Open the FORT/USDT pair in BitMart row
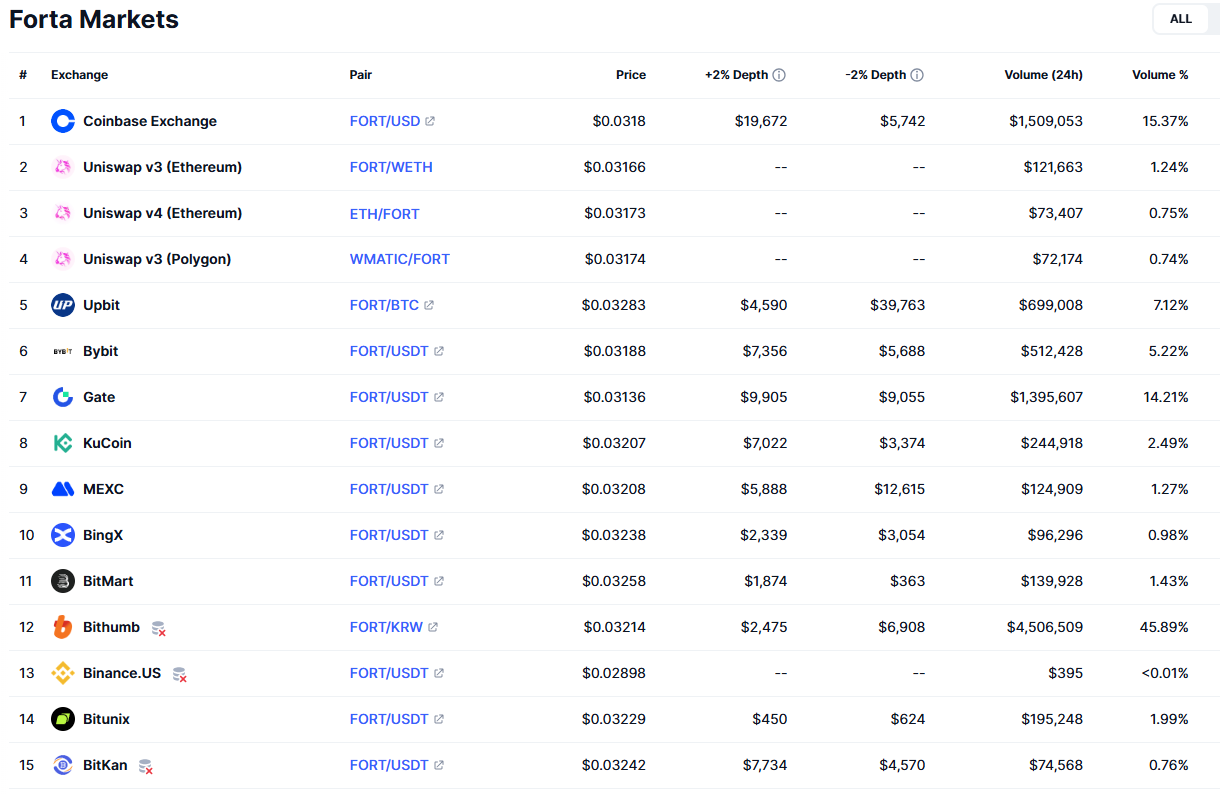Viewport: 1220px width, 794px height. (x=389, y=581)
